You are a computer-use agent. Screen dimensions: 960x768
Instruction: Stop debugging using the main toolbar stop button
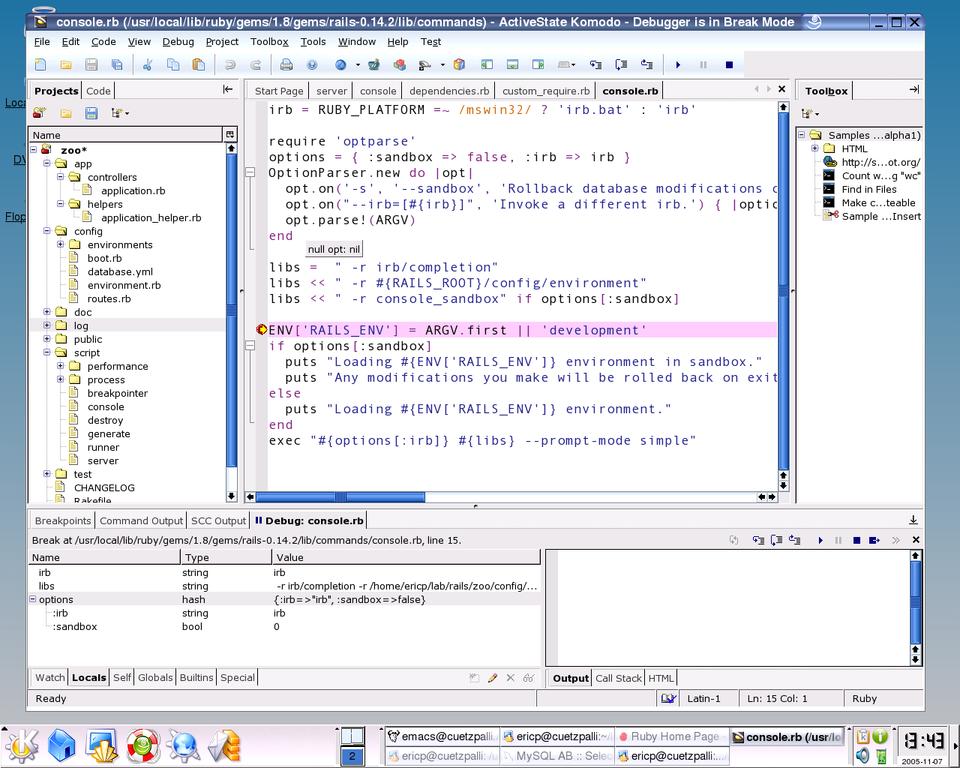click(x=729, y=65)
